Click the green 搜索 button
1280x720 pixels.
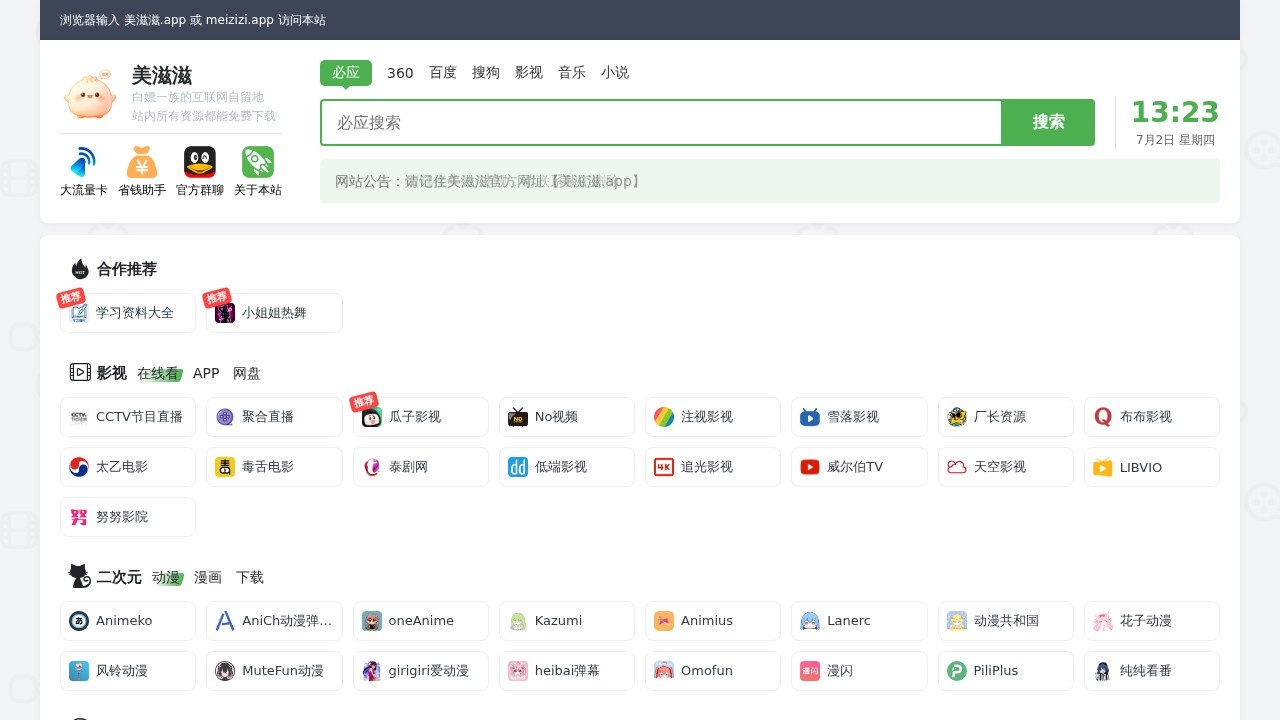1048,122
